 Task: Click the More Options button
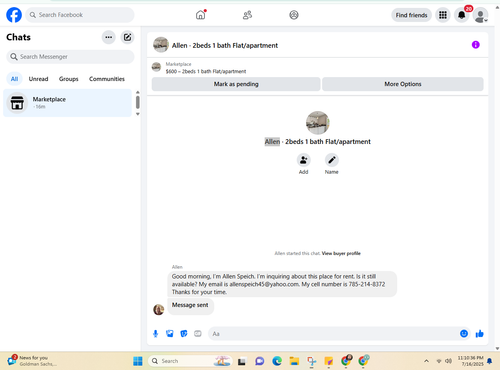[403, 84]
